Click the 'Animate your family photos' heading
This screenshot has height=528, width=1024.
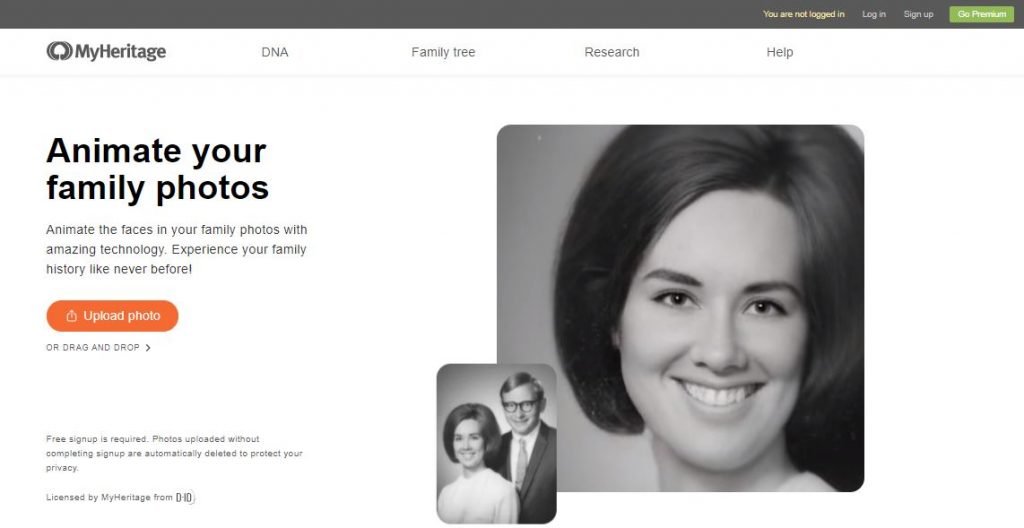157,169
